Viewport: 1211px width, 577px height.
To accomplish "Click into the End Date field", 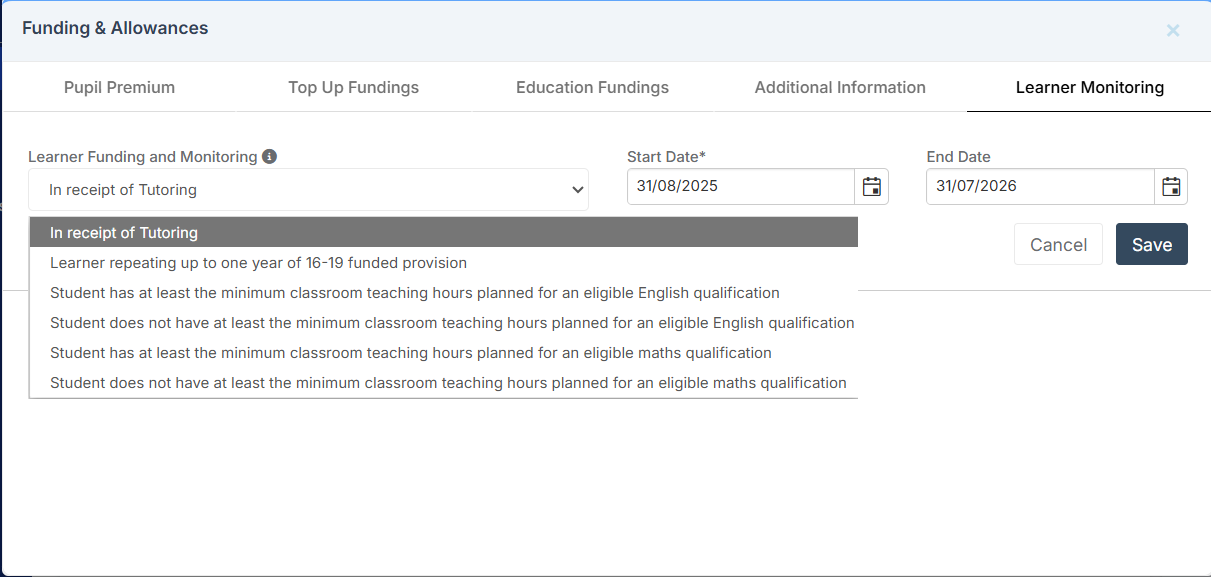I will pyautogui.click(x=1040, y=187).
